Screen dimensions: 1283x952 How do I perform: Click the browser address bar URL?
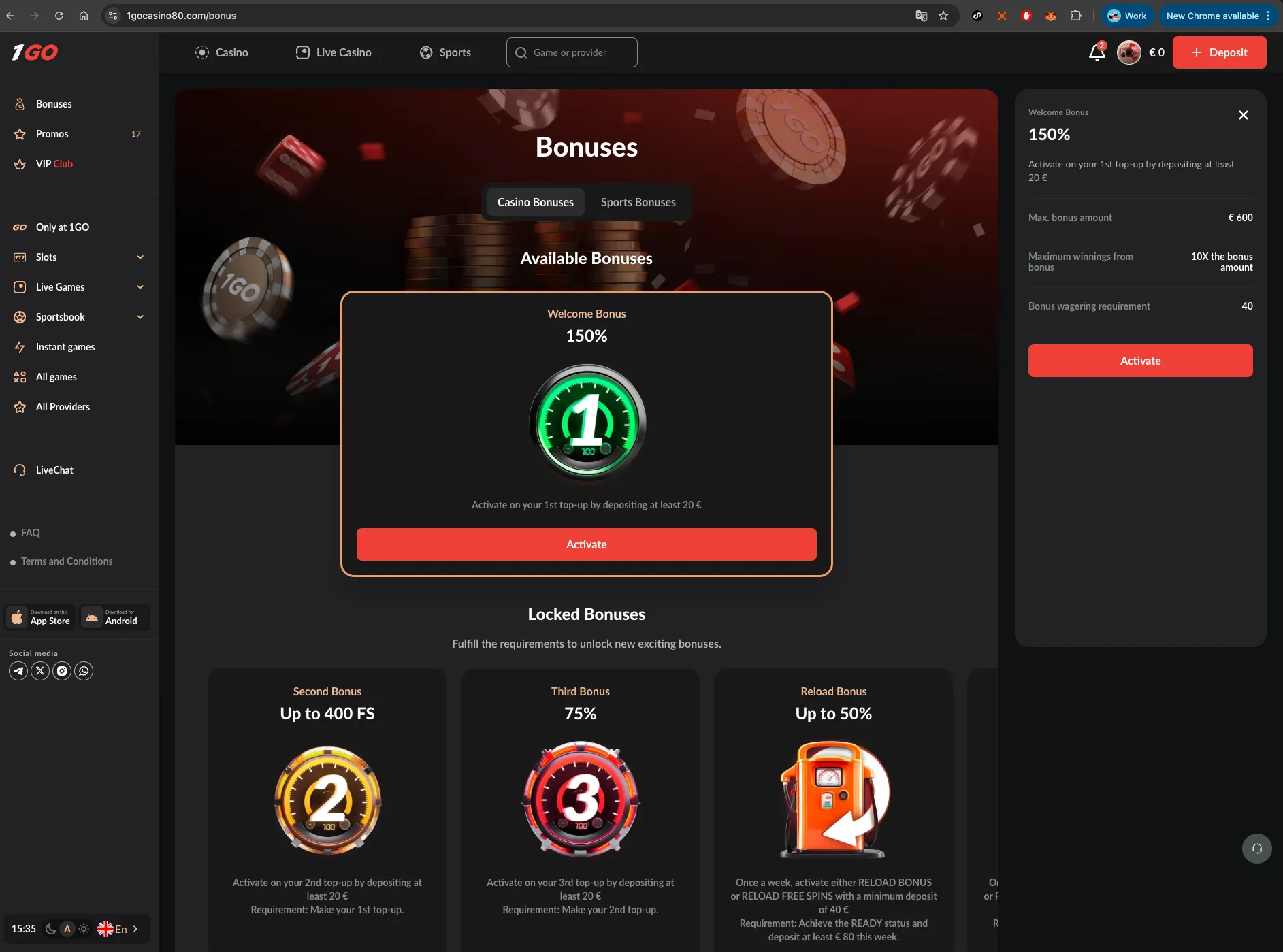tap(181, 16)
